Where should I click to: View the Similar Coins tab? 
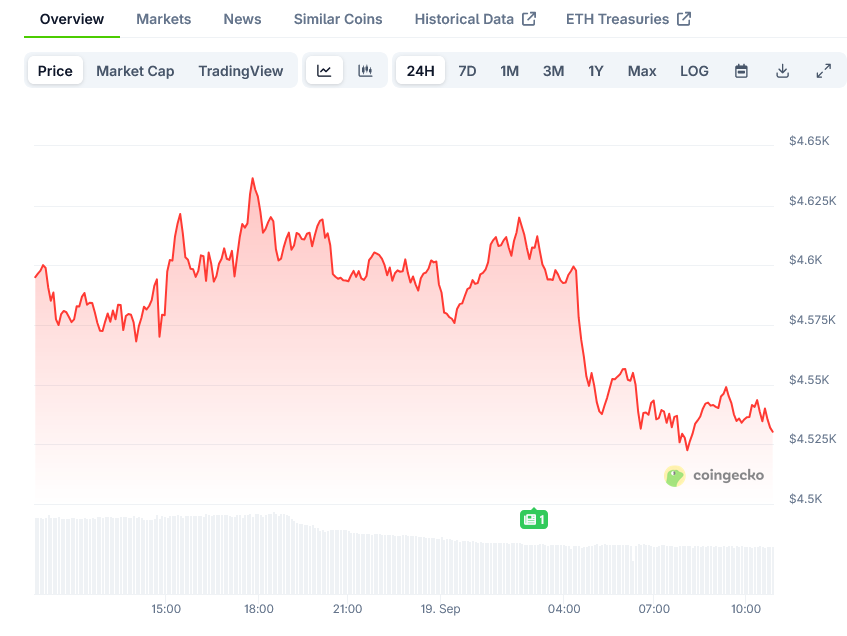pyautogui.click(x=338, y=19)
